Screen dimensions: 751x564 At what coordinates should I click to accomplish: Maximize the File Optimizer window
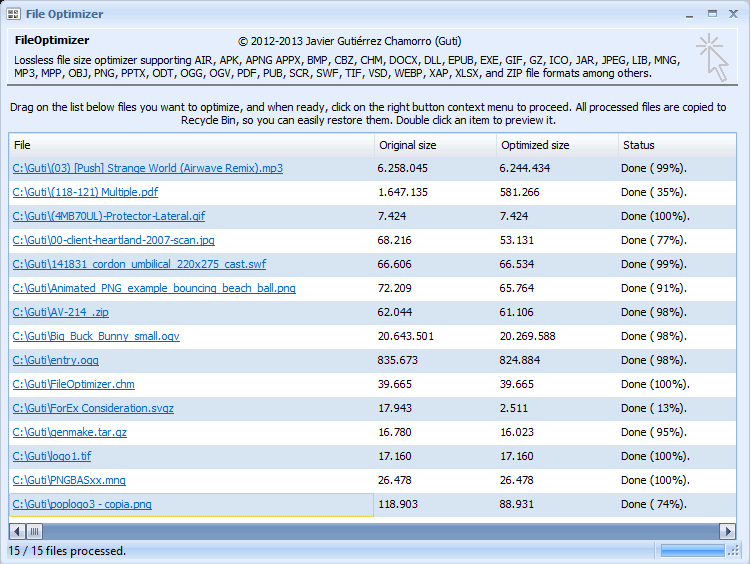(712, 14)
